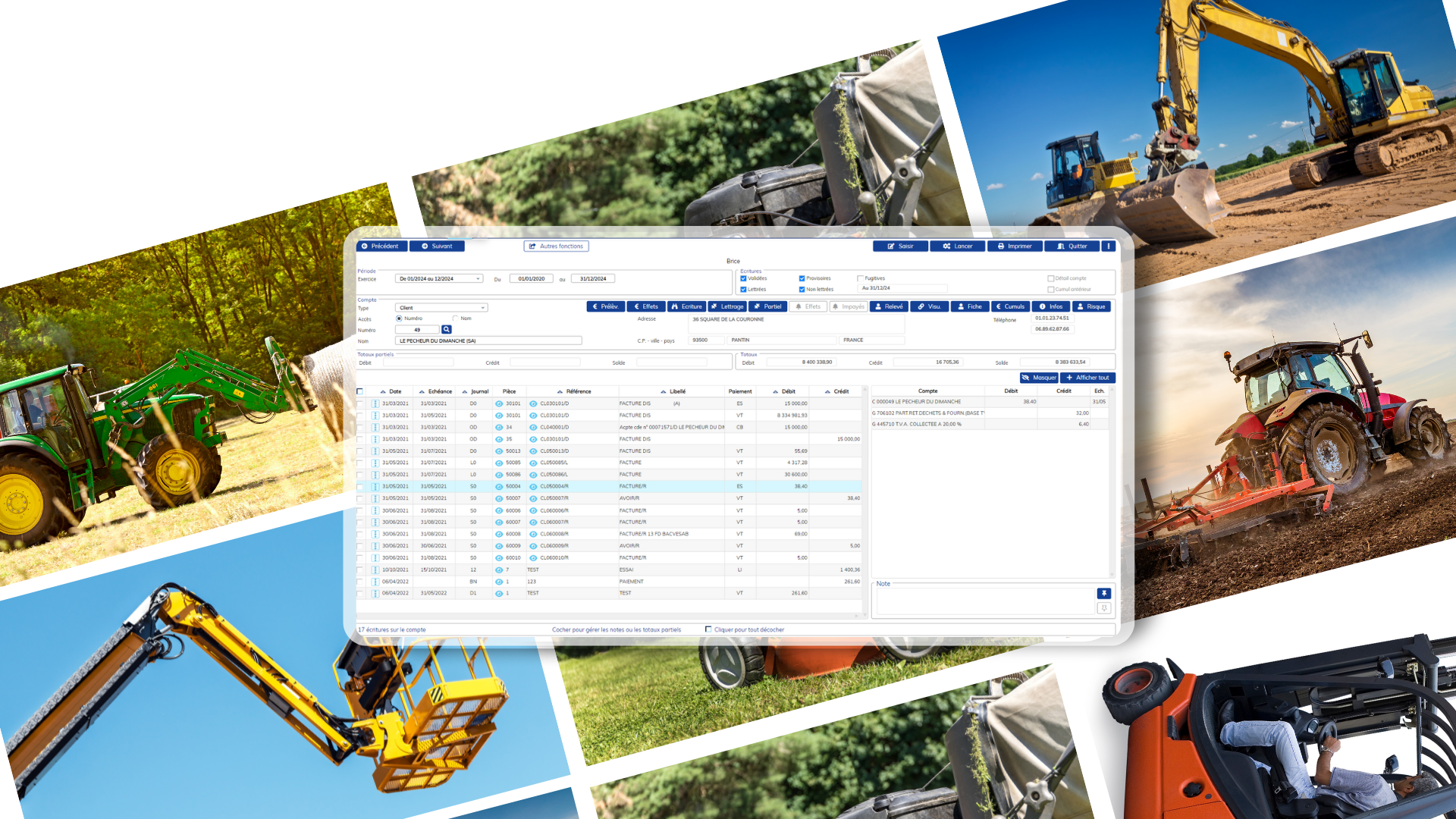Click the Partiel toolbar button
The image size is (1456, 819).
(767, 306)
